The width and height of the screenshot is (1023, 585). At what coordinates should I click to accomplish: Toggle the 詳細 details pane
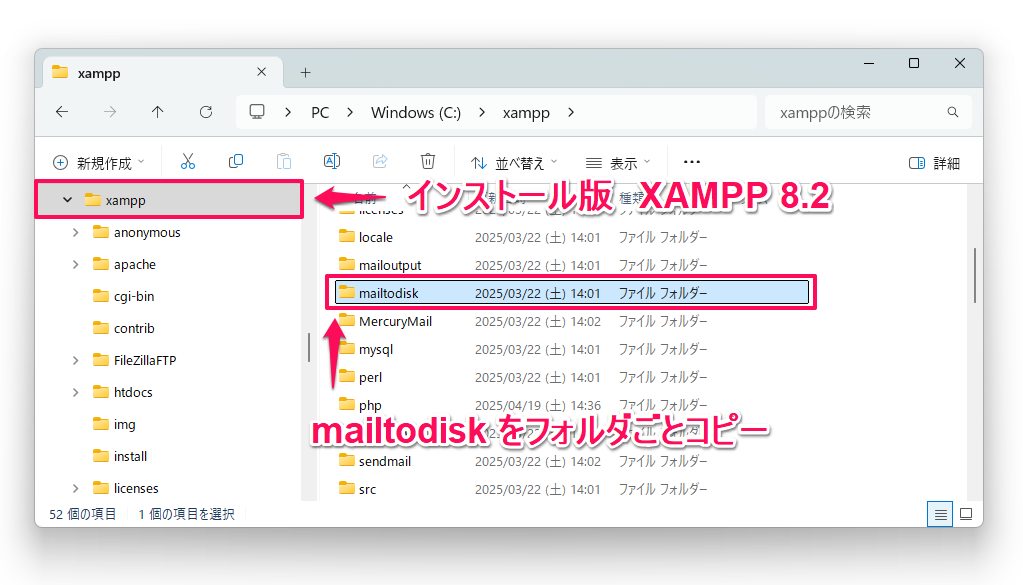coord(934,163)
